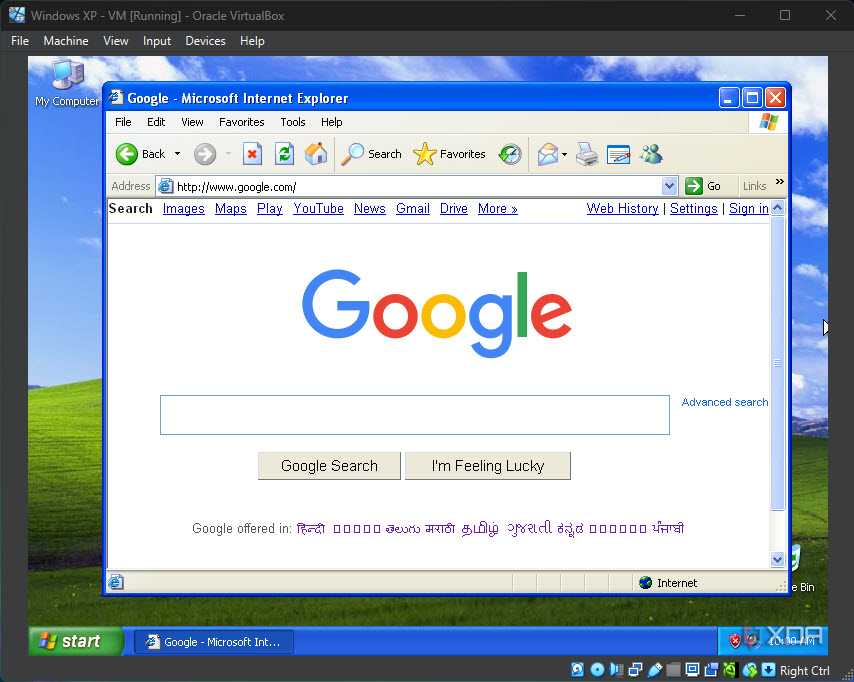
Task: Open Internet Explorer's View menu
Action: coord(192,122)
